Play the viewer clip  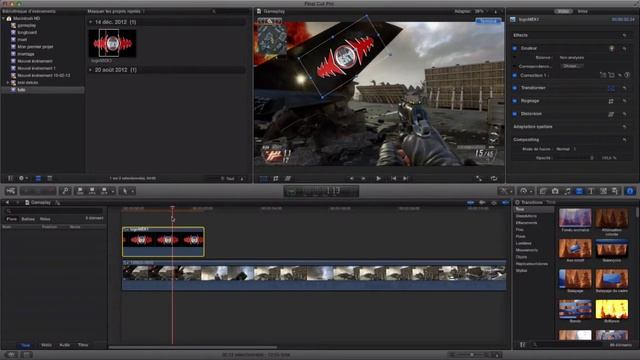coord(378,178)
